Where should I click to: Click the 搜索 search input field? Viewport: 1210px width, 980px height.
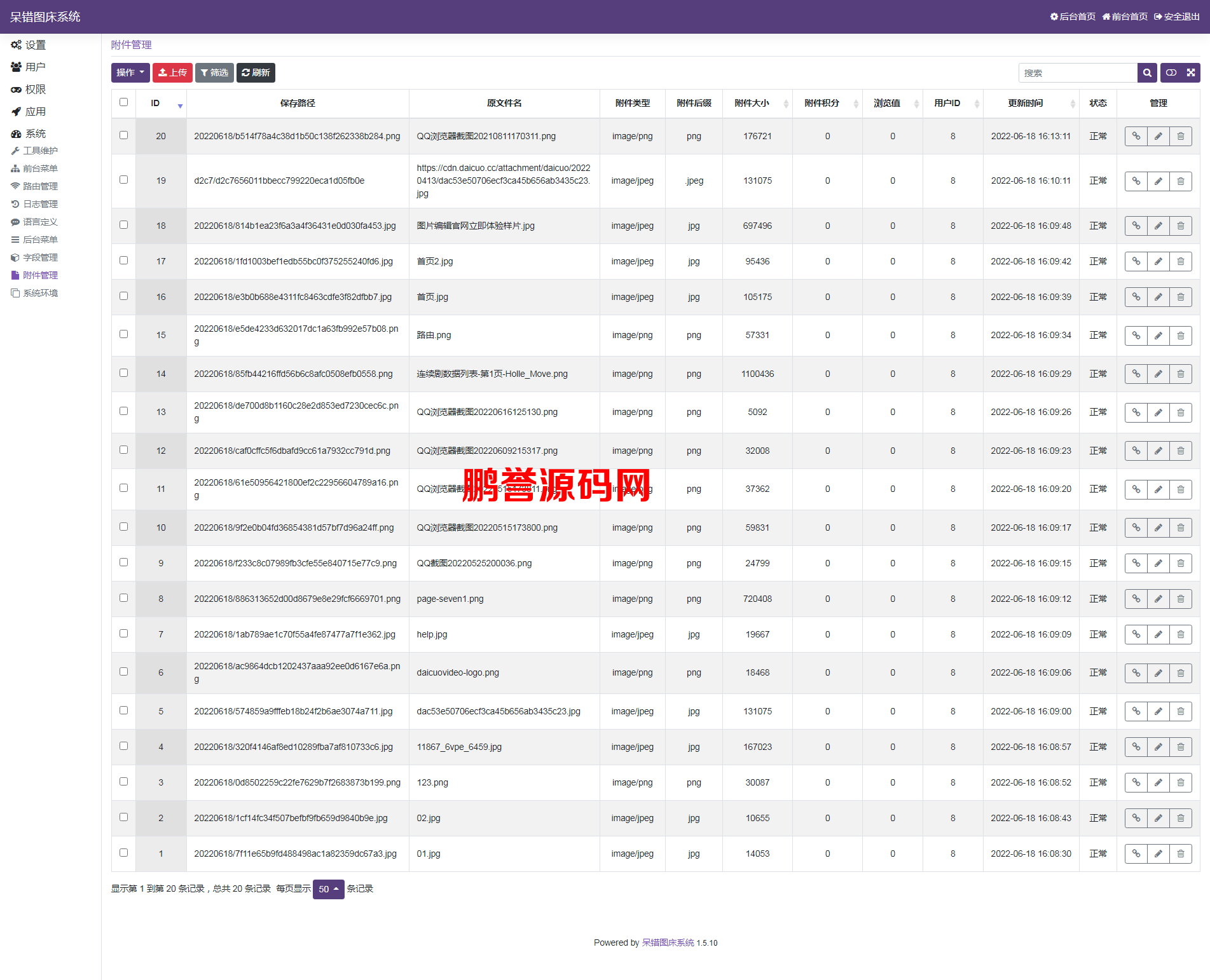(x=1078, y=73)
